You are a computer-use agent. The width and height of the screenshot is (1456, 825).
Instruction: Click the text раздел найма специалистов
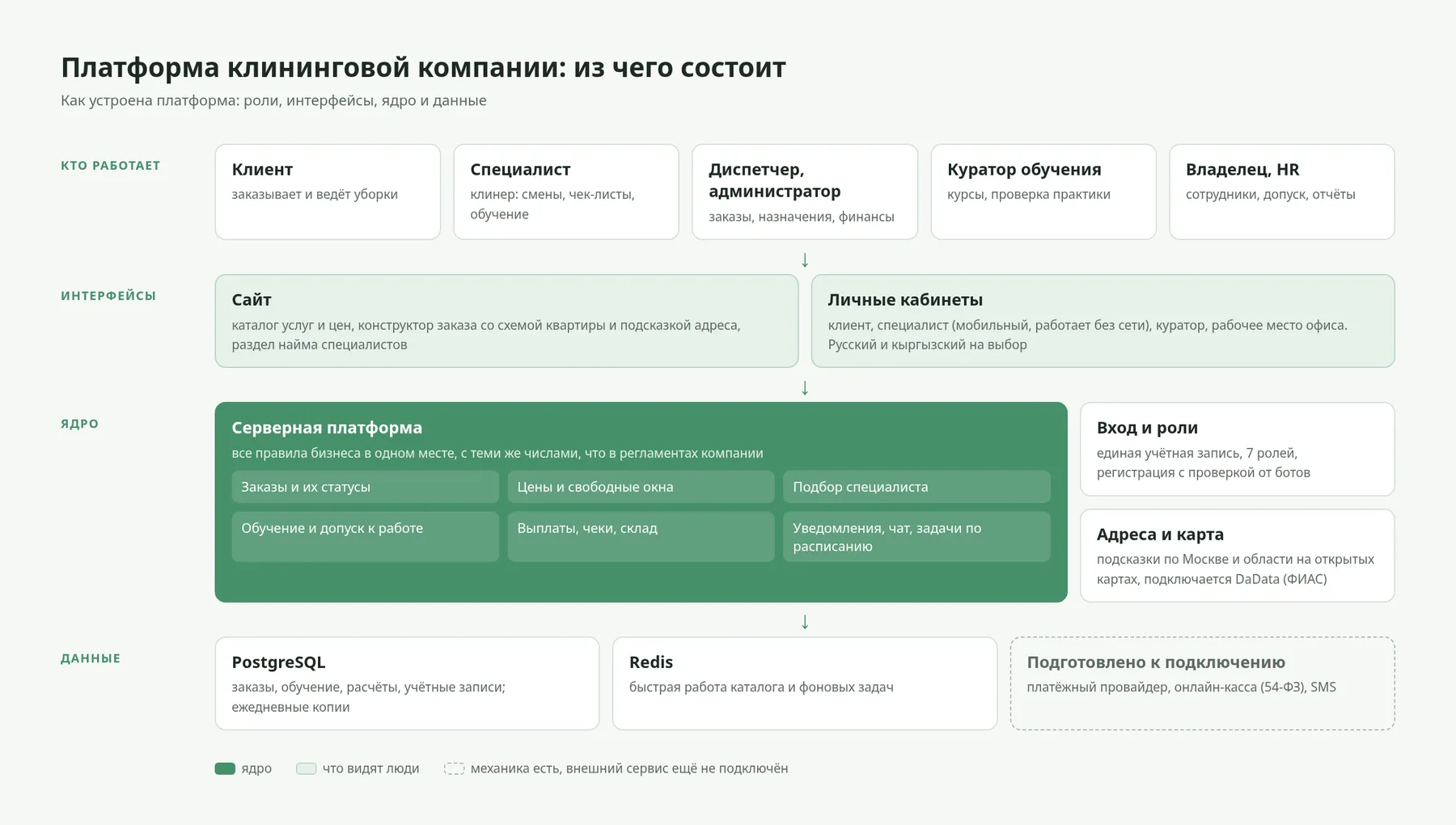point(320,345)
